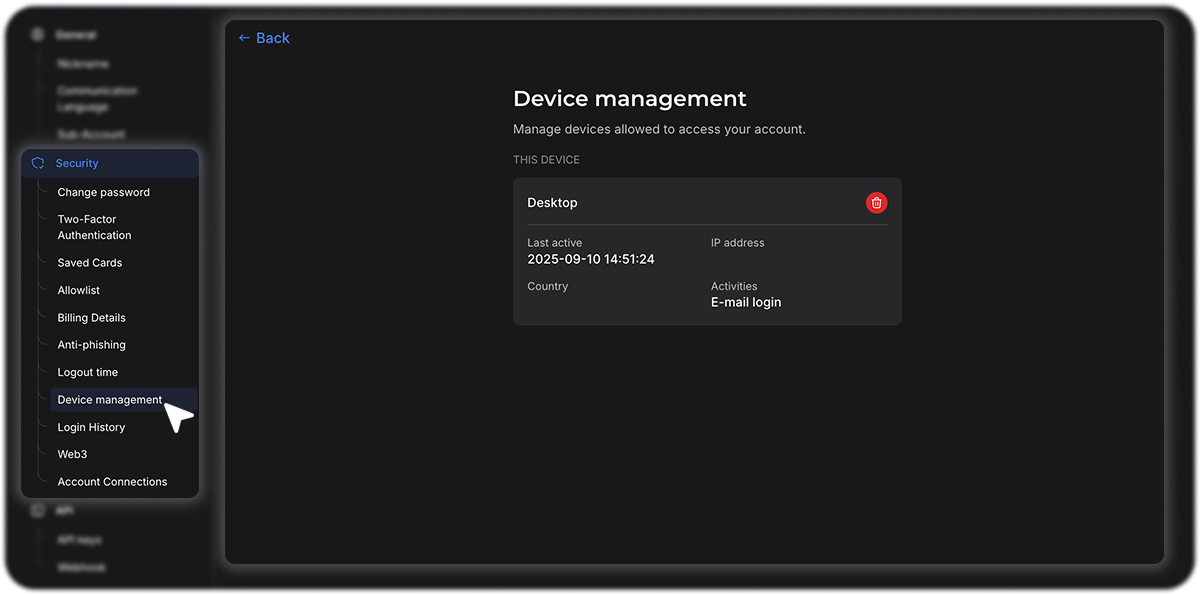Image resolution: width=1200 pixels, height=595 pixels.
Task: Delete the Desktop device with trash icon
Action: pos(876,203)
